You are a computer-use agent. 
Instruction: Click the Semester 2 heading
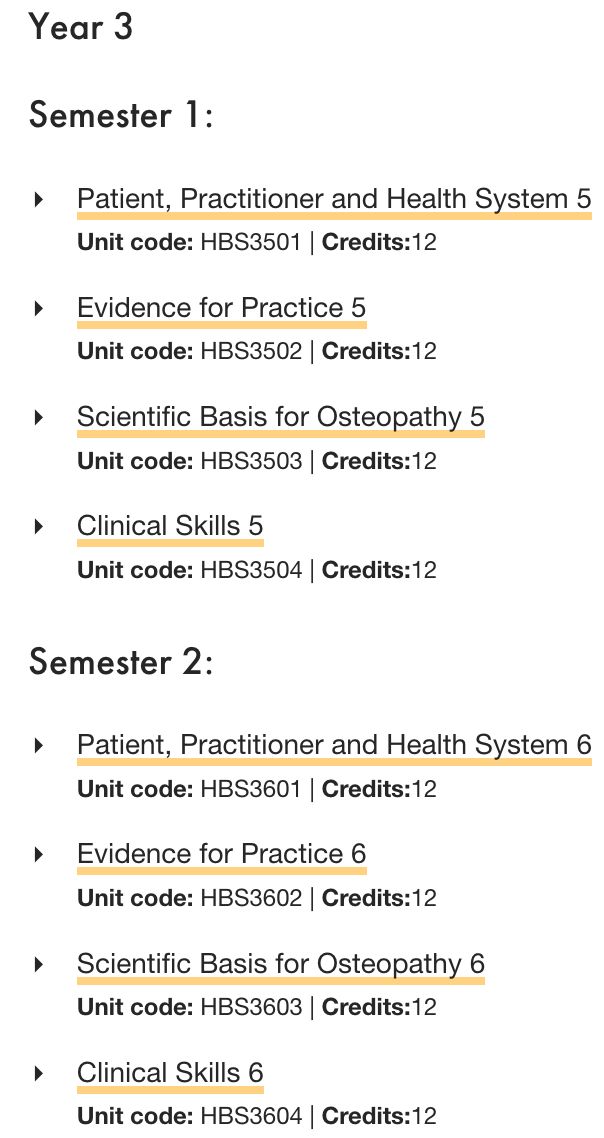pyautogui.click(x=121, y=662)
